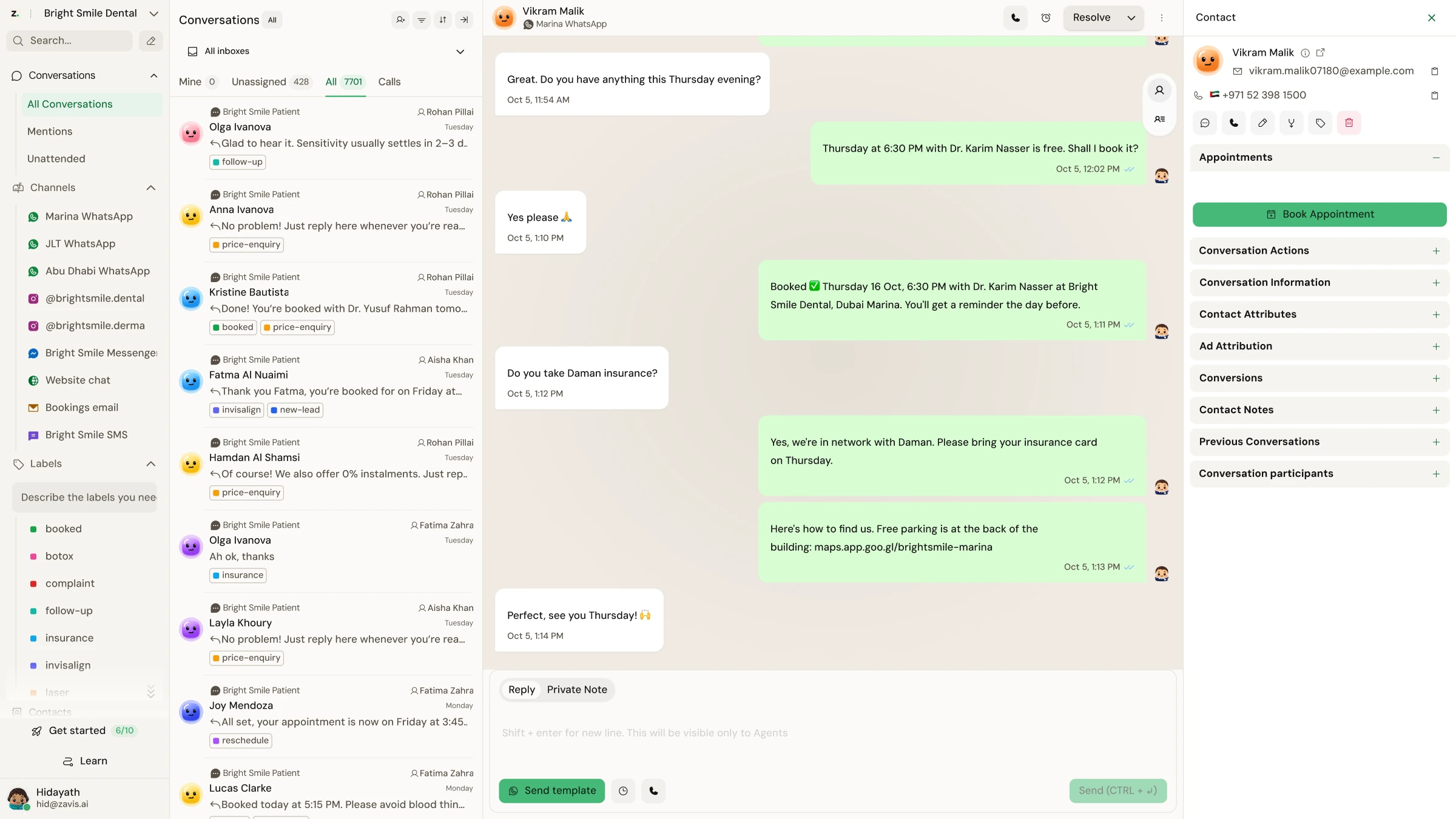The width and height of the screenshot is (1456, 819).
Task: Collapse the Labels sidebar section
Action: [x=151, y=464]
